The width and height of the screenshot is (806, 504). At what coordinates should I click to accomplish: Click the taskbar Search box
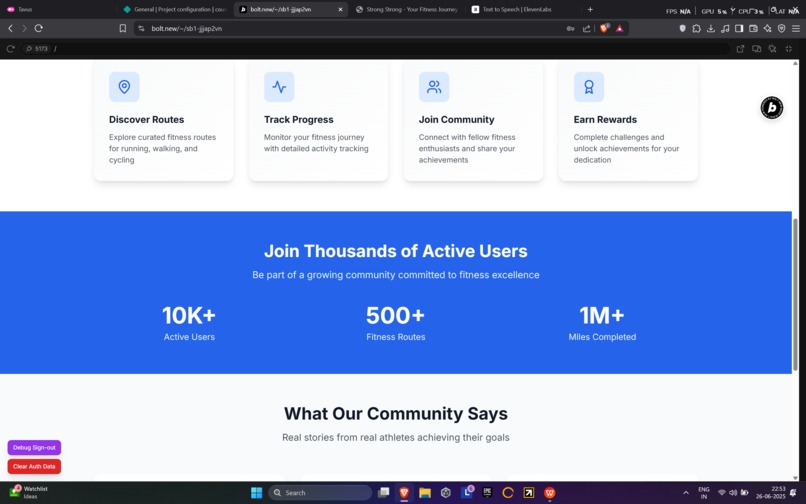[320, 493]
